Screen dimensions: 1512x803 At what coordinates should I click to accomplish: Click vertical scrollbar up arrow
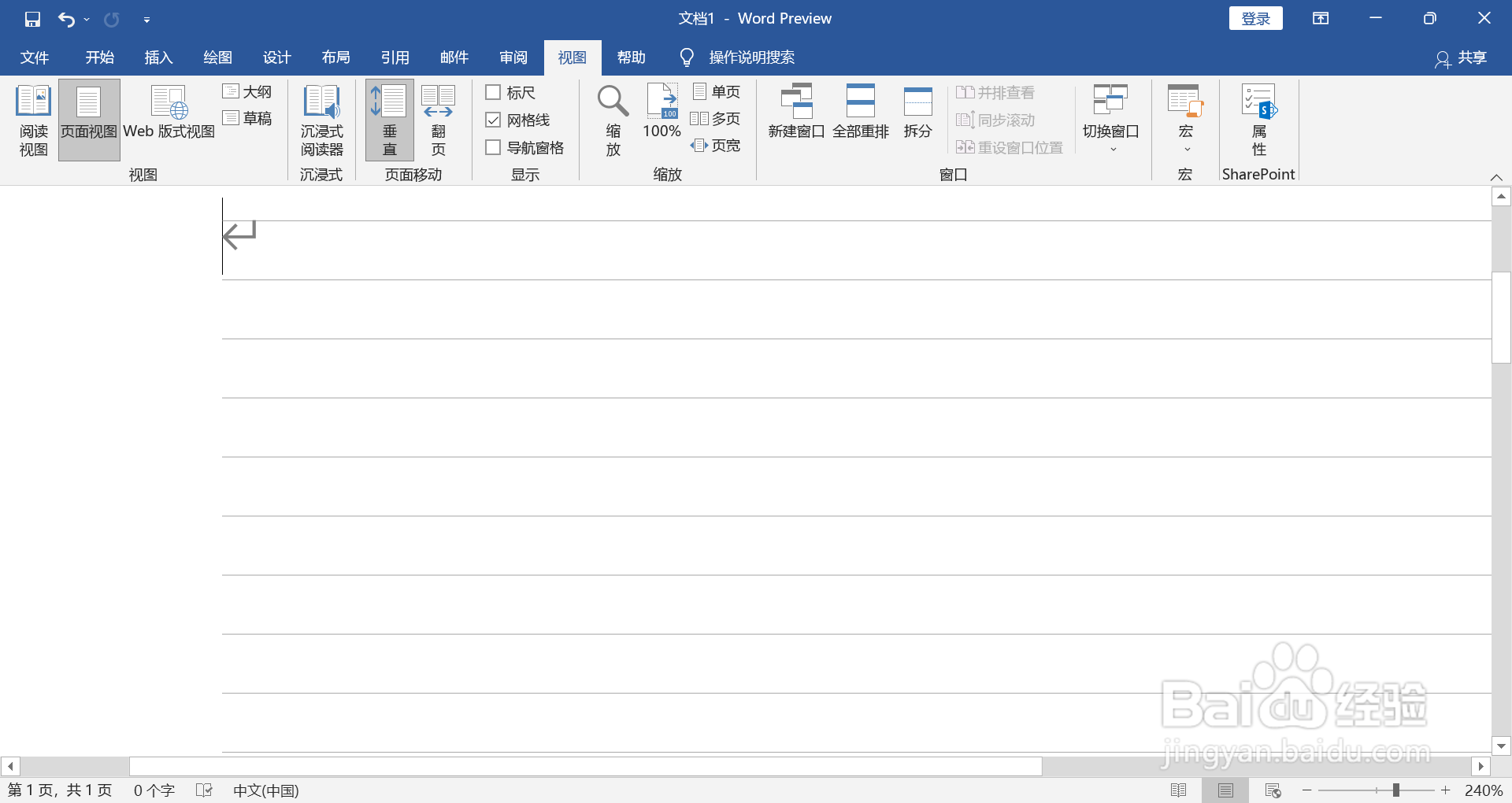coord(1501,196)
